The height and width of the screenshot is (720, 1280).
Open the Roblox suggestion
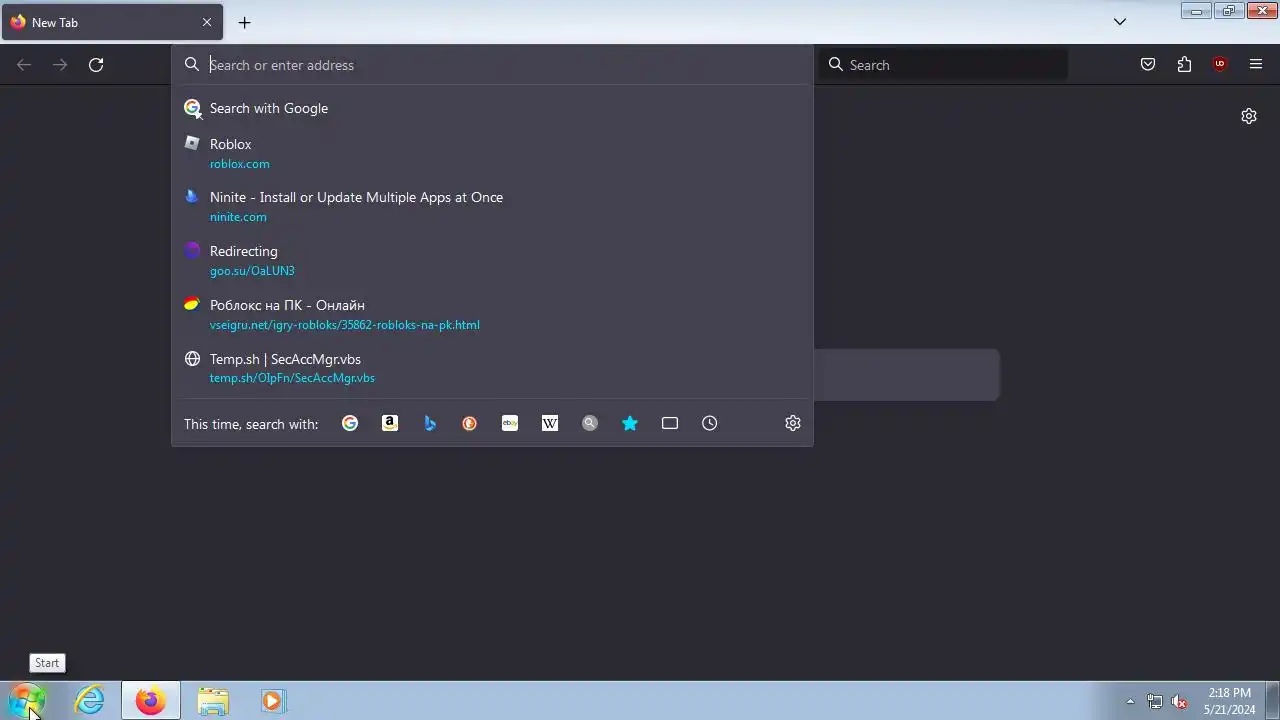(492, 153)
